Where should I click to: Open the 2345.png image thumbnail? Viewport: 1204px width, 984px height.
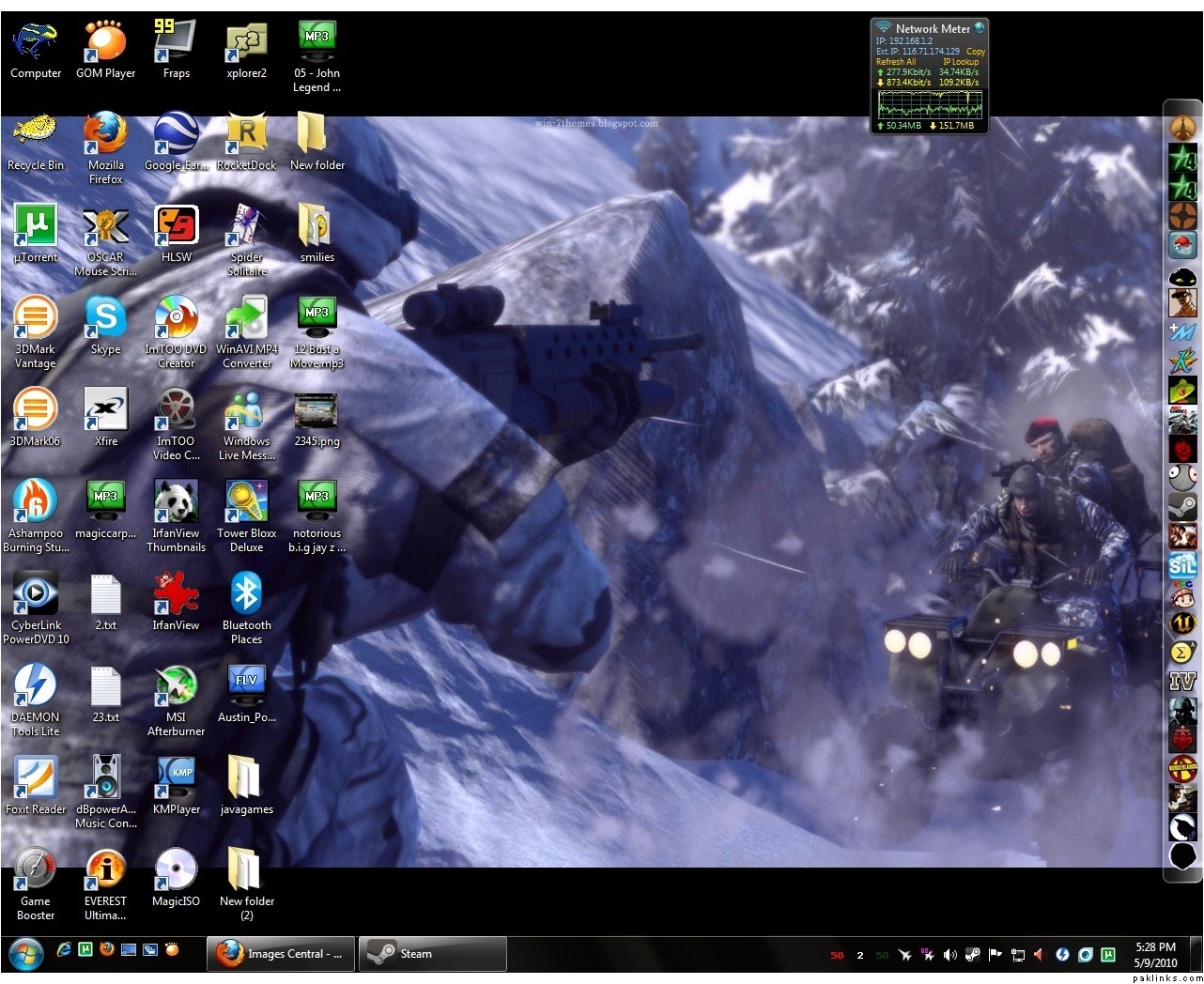[x=316, y=410]
